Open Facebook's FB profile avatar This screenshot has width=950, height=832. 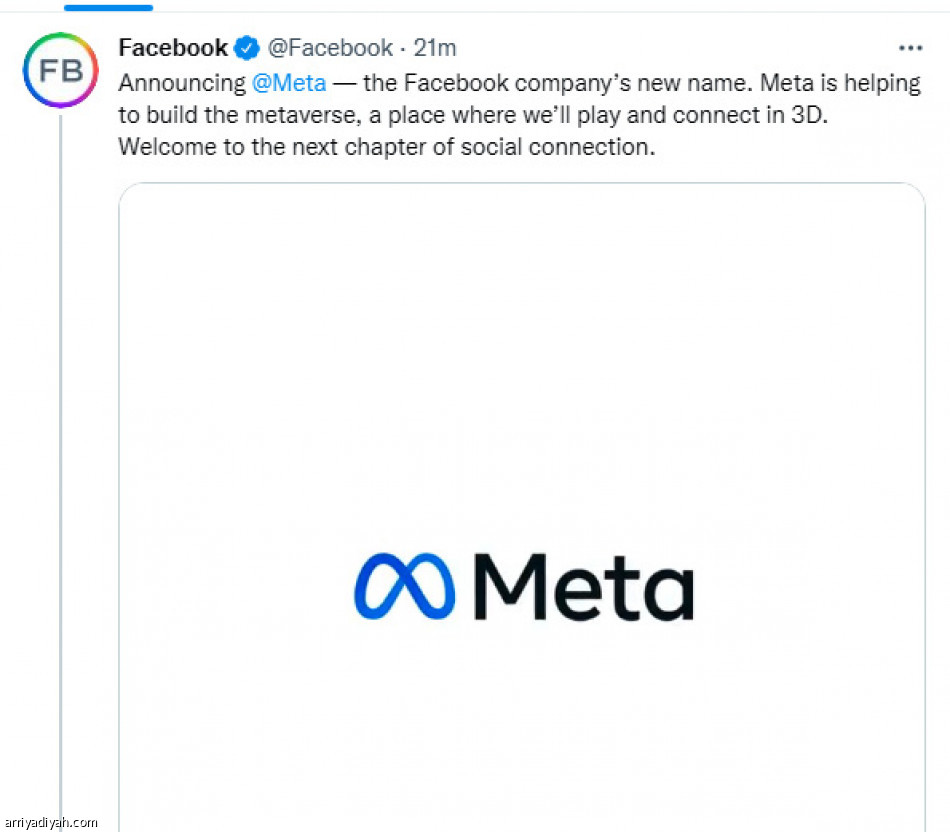coord(60,71)
